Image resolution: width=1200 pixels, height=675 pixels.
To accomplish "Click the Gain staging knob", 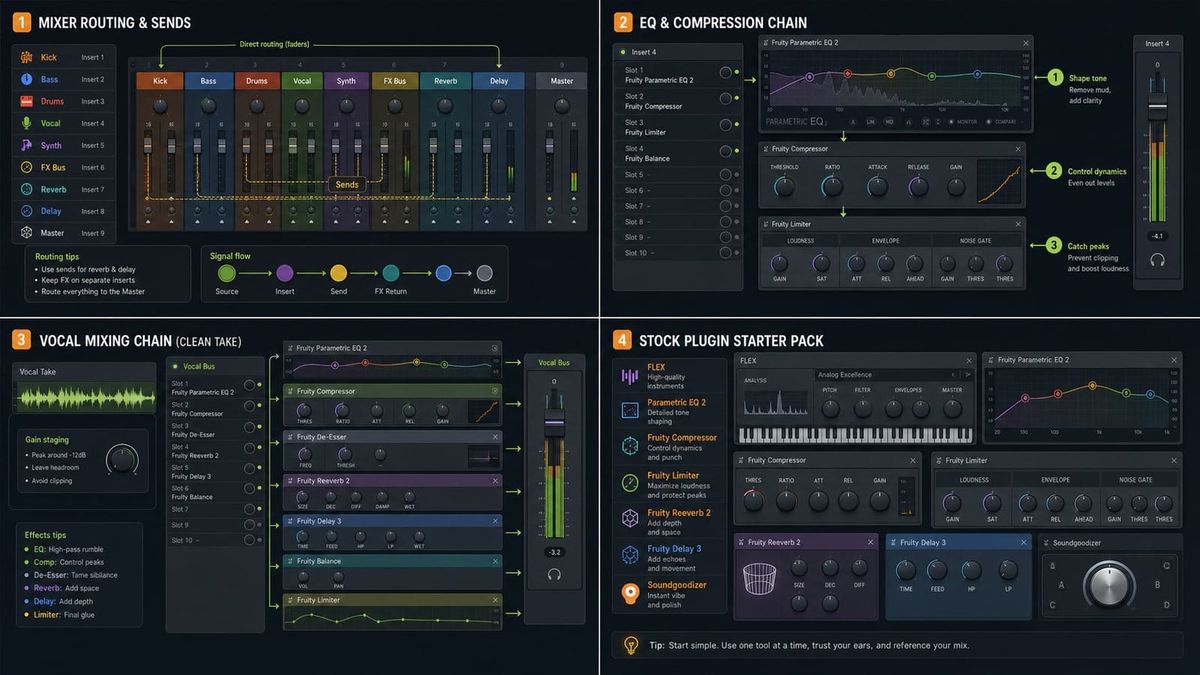I will pos(122,458).
